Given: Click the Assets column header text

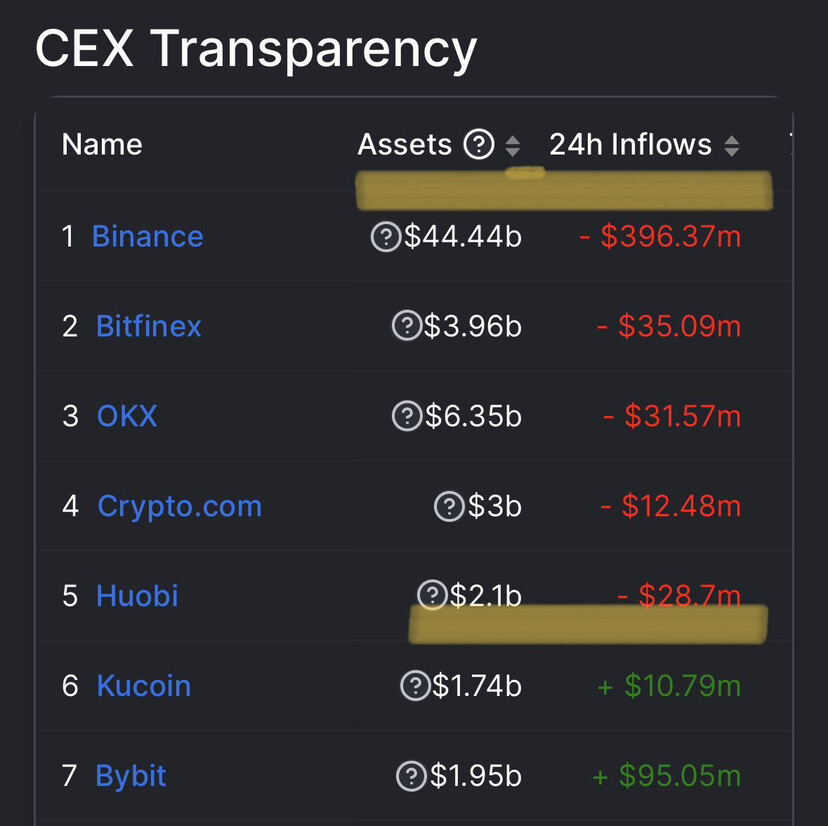Looking at the screenshot, I should click(405, 145).
